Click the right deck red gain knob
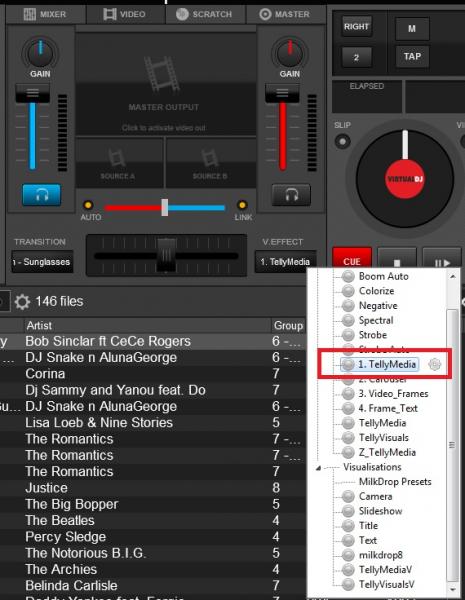Viewport: 465px width, 600px height. 290,54
